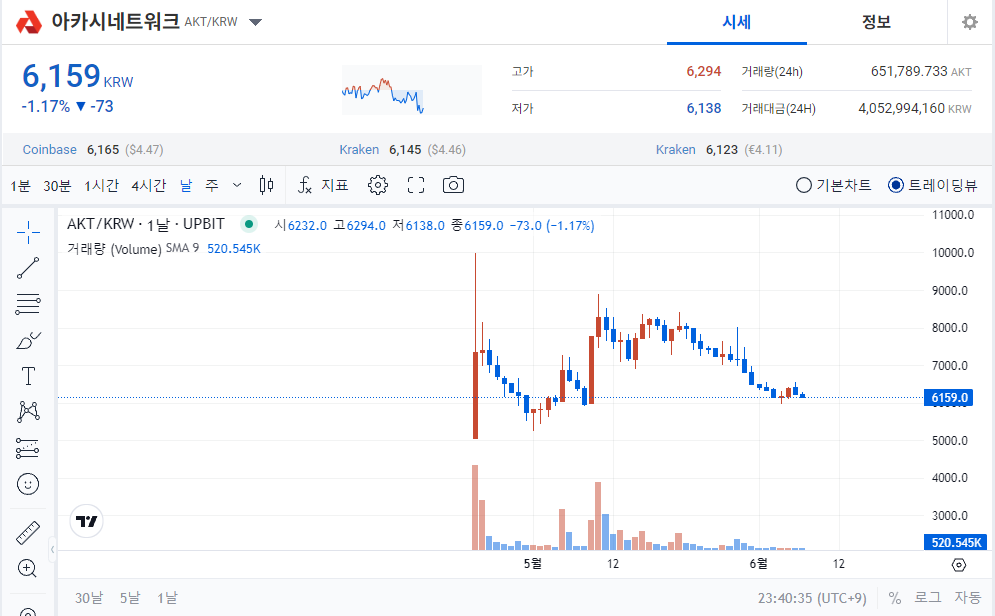The height and width of the screenshot is (616, 995).
Task: Select the 1분 interval
Action: 20,186
